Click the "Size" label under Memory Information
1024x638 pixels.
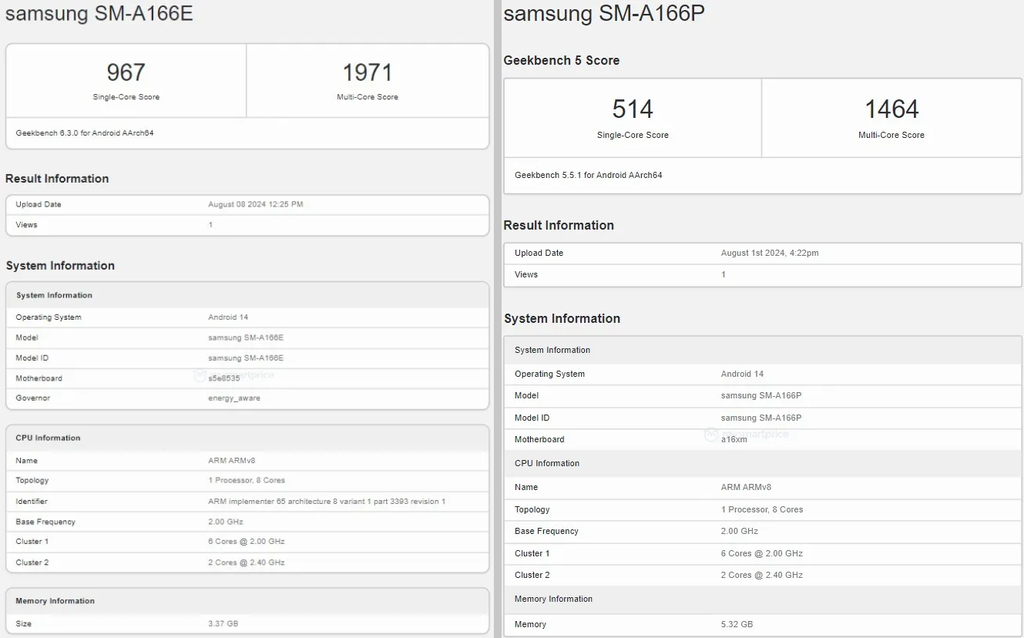24,624
